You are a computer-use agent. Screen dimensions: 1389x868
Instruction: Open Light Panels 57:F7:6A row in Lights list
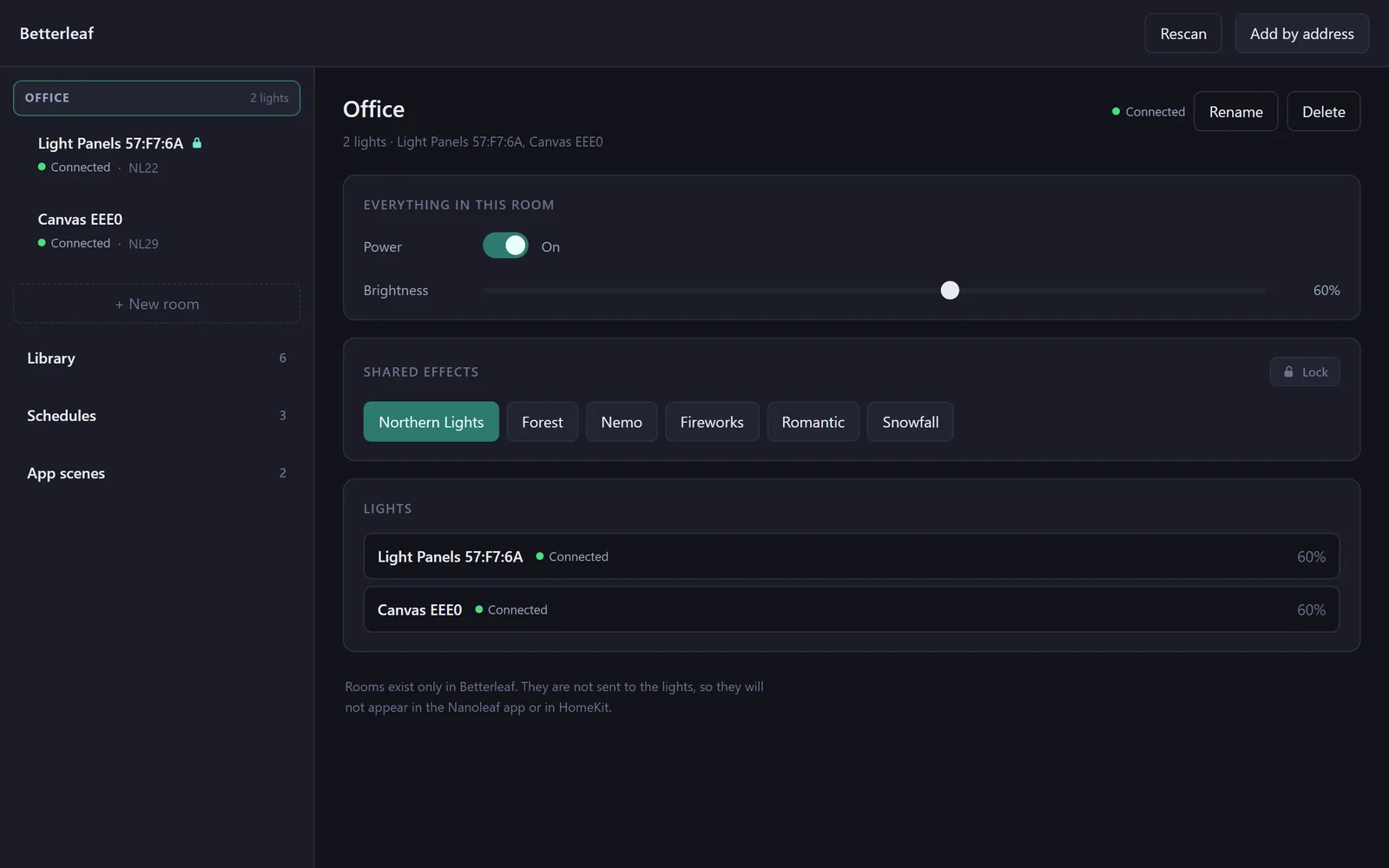[851, 556]
